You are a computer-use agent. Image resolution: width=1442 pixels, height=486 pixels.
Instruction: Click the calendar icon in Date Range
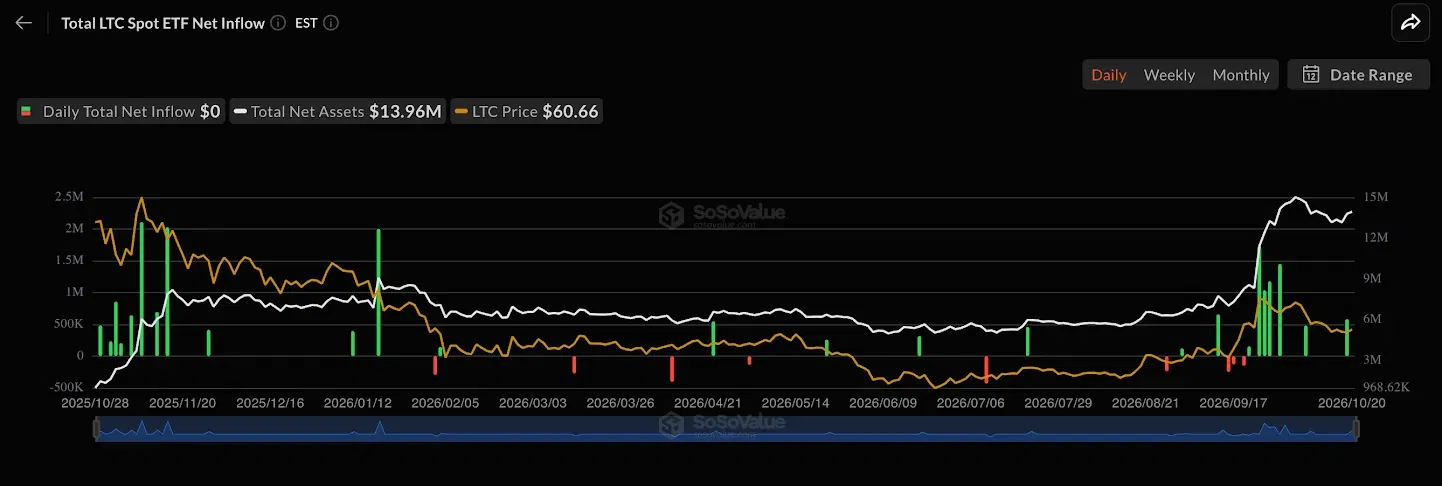1311,75
